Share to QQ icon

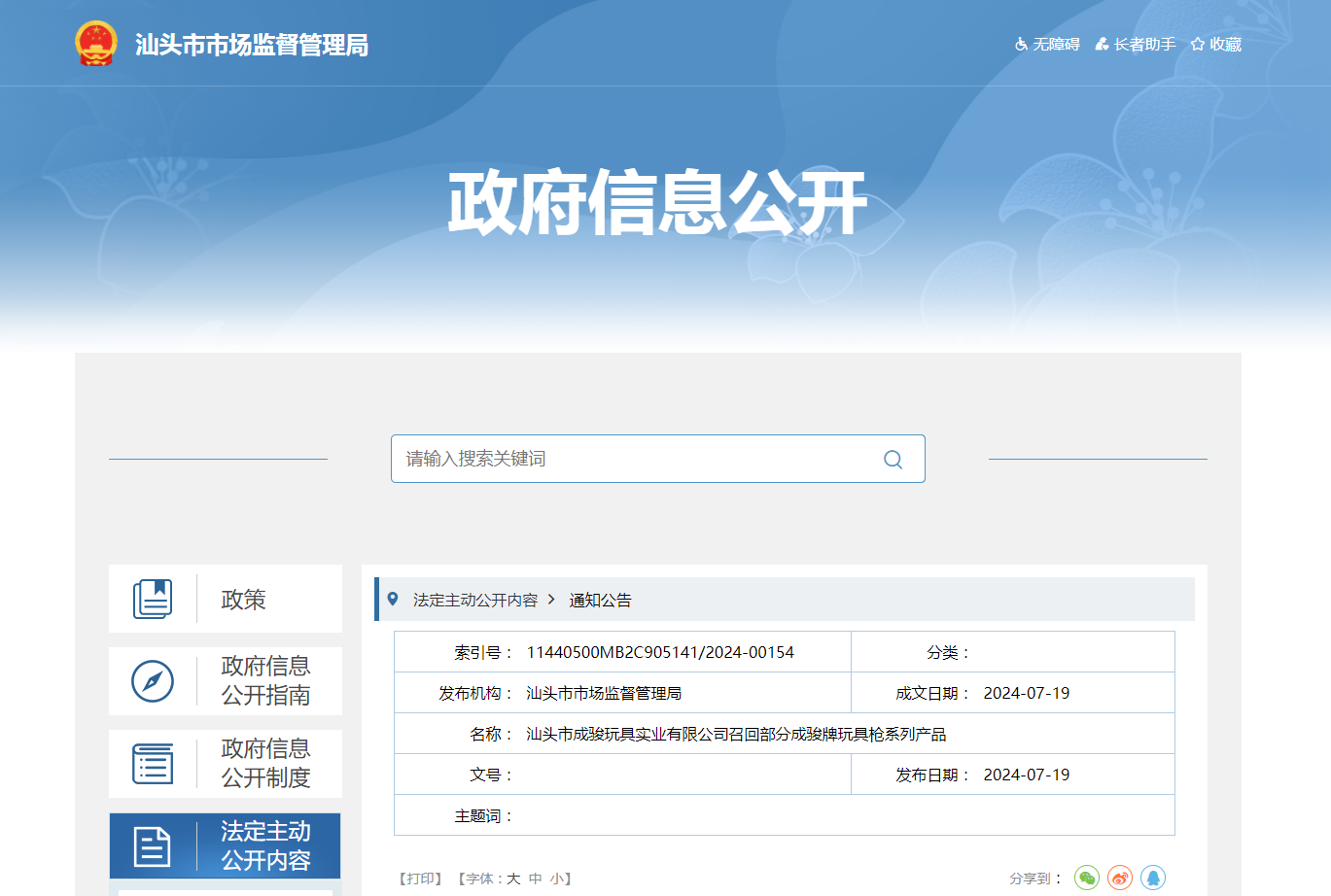[1153, 878]
